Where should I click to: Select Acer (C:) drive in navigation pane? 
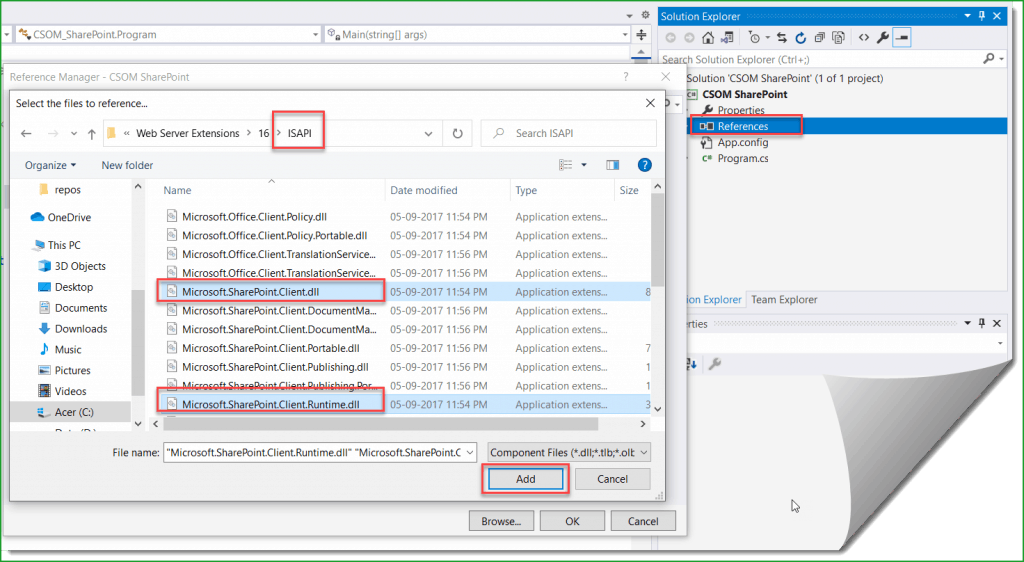74,413
